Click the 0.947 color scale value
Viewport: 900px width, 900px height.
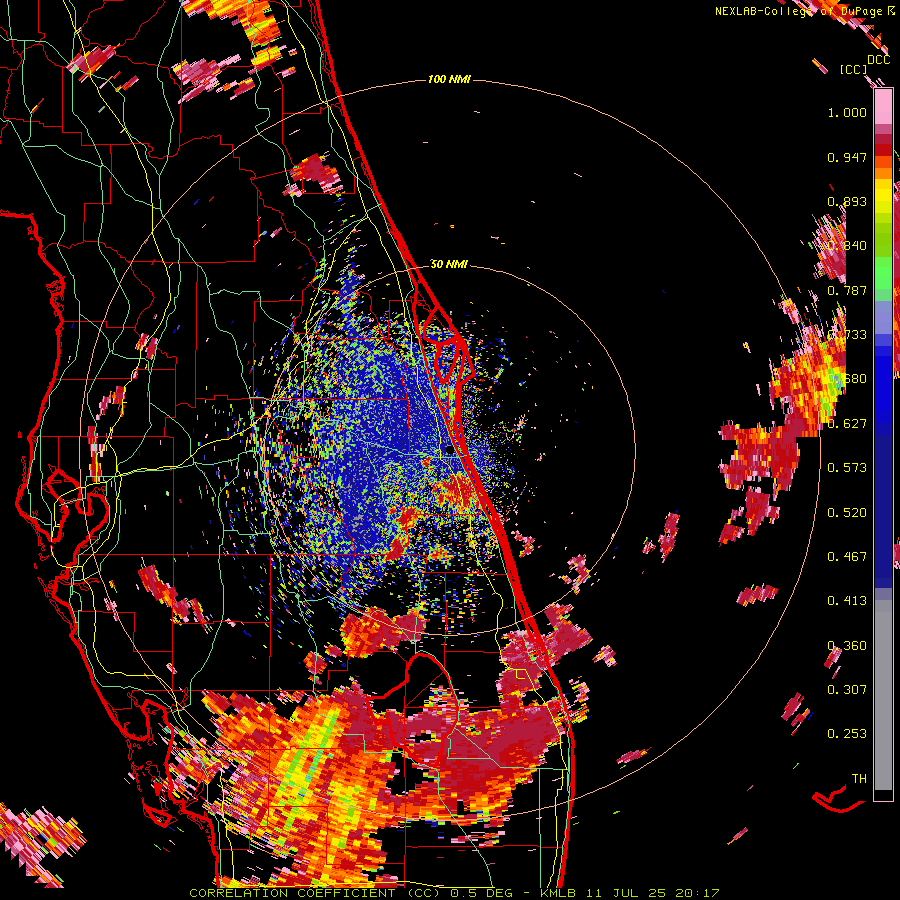click(x=847, y=157)
